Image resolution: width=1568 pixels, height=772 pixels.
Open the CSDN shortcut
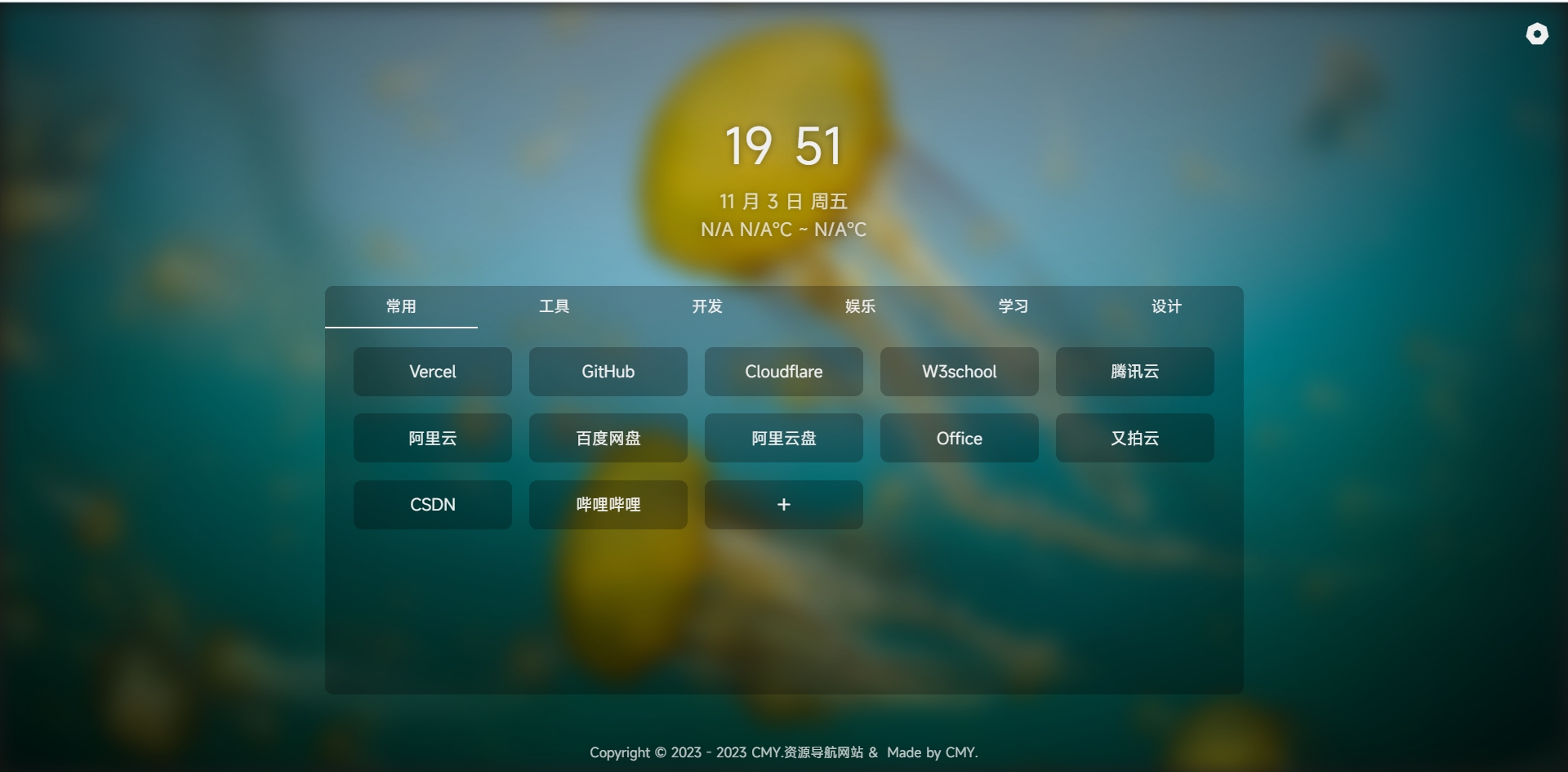[x=432, y=505]
